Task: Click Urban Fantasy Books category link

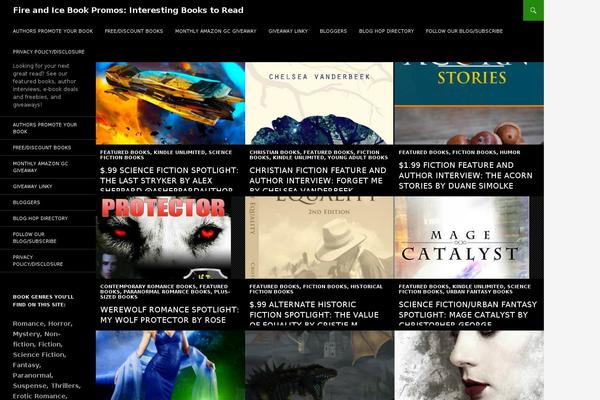Action: (x=479, y=292)
